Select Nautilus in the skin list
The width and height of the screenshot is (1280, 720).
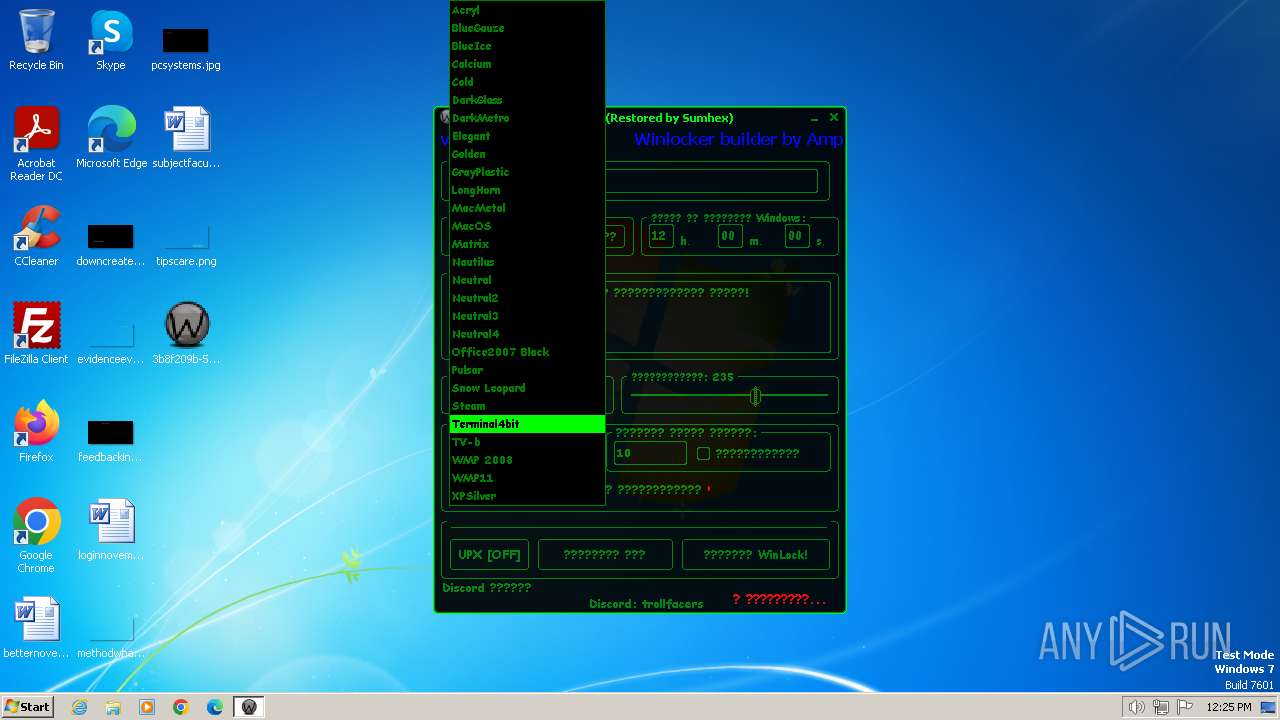click(x=527, y=262)
